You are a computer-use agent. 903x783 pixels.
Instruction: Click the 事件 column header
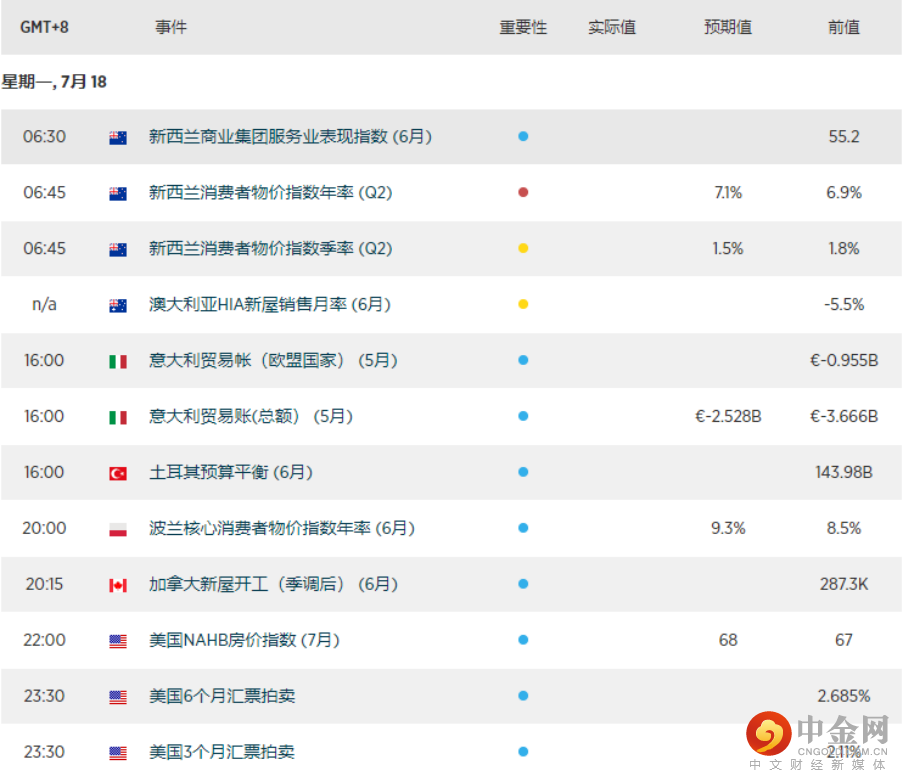click(171, 27)
